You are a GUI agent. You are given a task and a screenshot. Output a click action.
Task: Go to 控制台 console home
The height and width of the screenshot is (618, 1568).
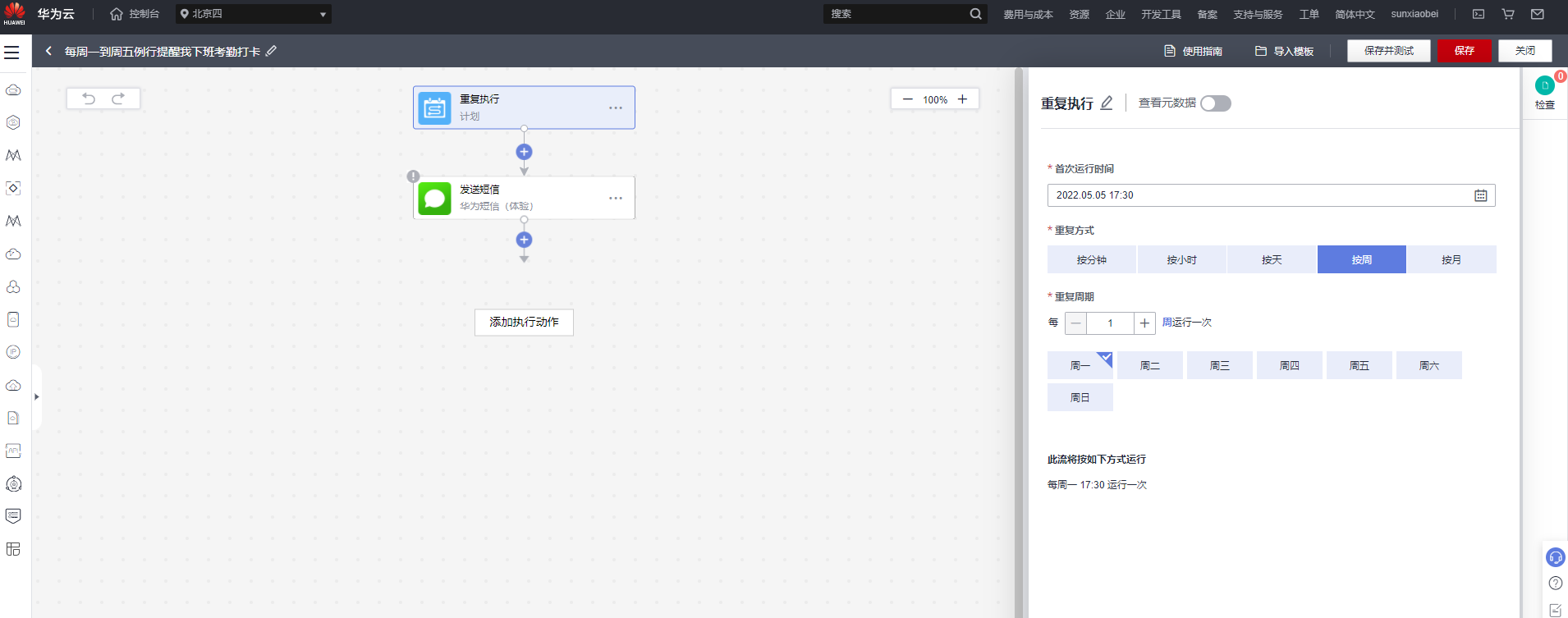pos(135,14)
